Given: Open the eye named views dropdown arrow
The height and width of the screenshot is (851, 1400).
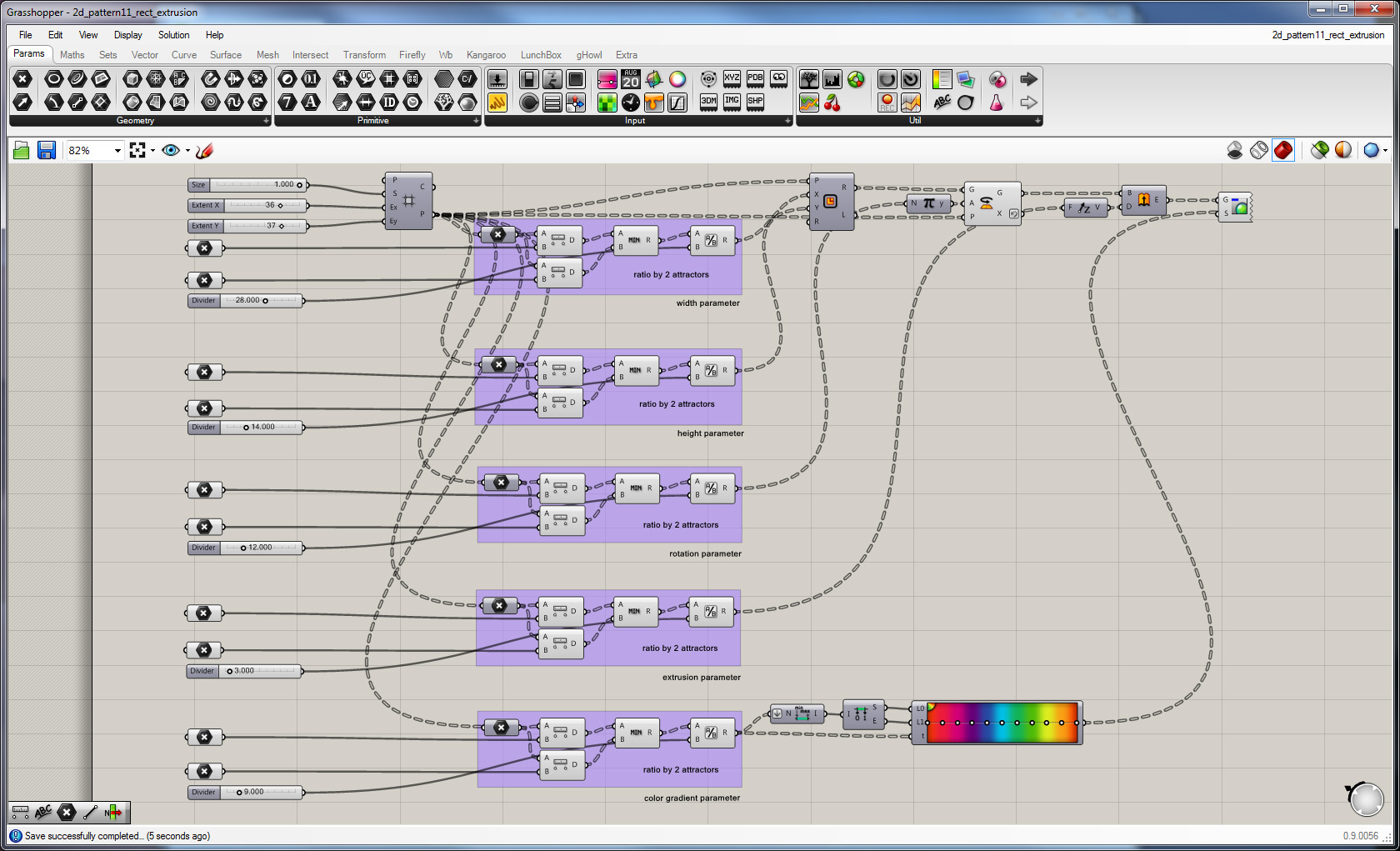Looking at the screenshot, I should point(187,151).
